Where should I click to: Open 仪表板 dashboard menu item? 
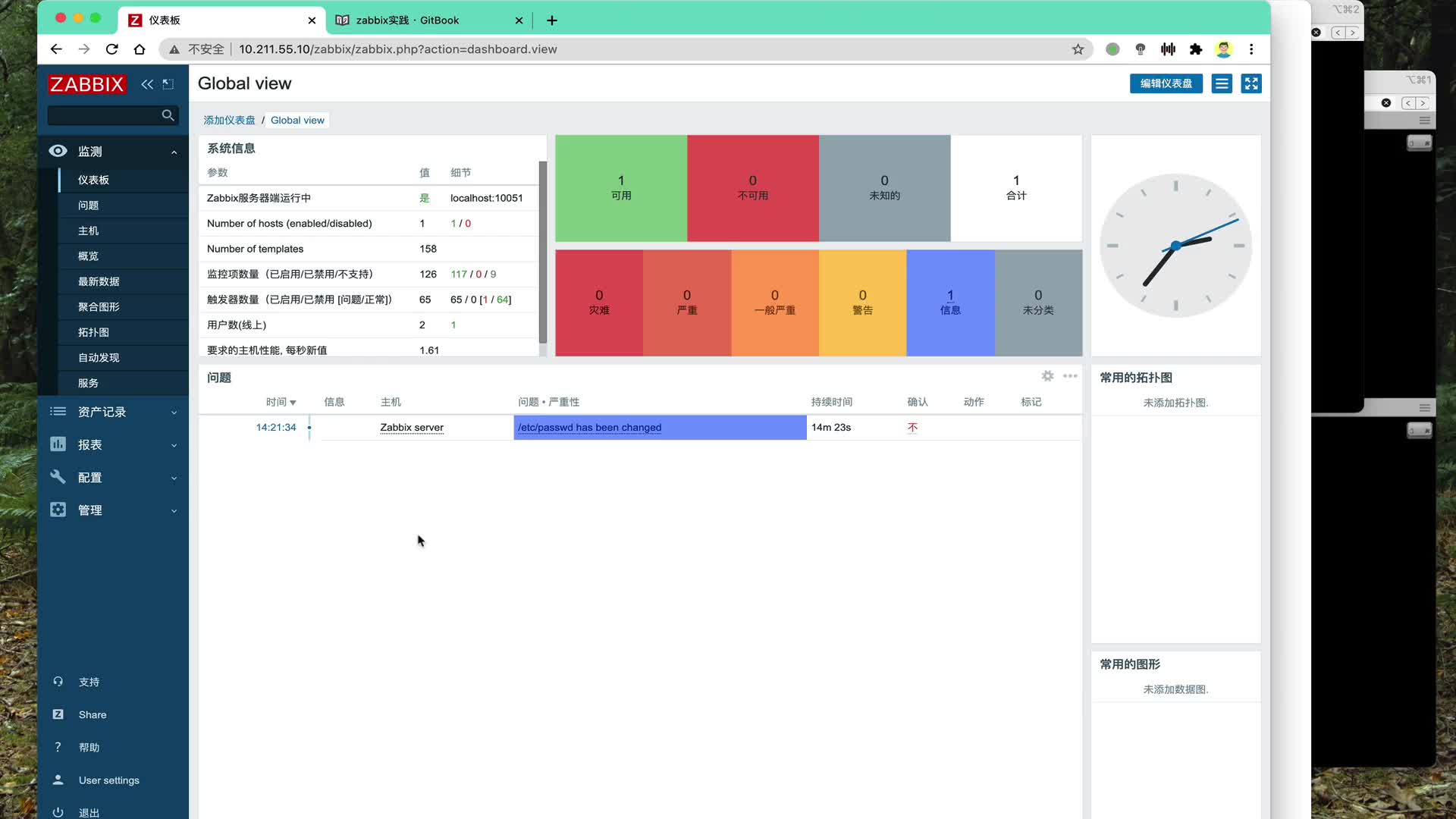[93, 180]
